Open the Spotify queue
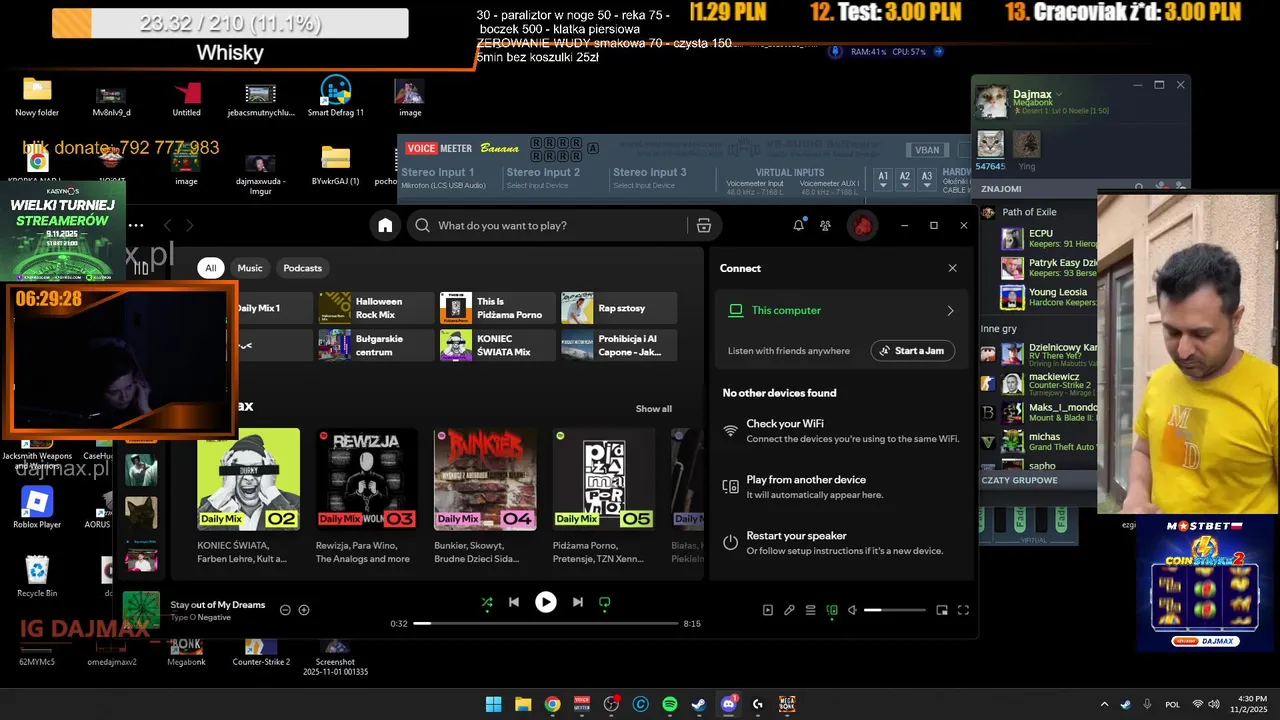Screen dimensions: 1280x720 pos(810,610)
